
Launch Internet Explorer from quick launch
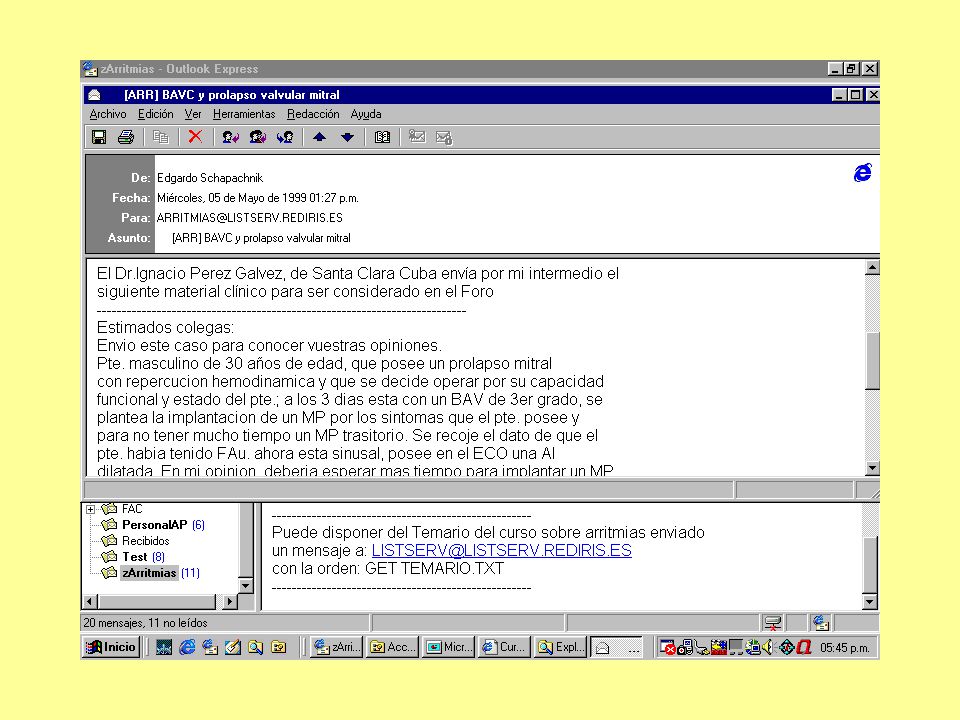click(x=187, y=647)
